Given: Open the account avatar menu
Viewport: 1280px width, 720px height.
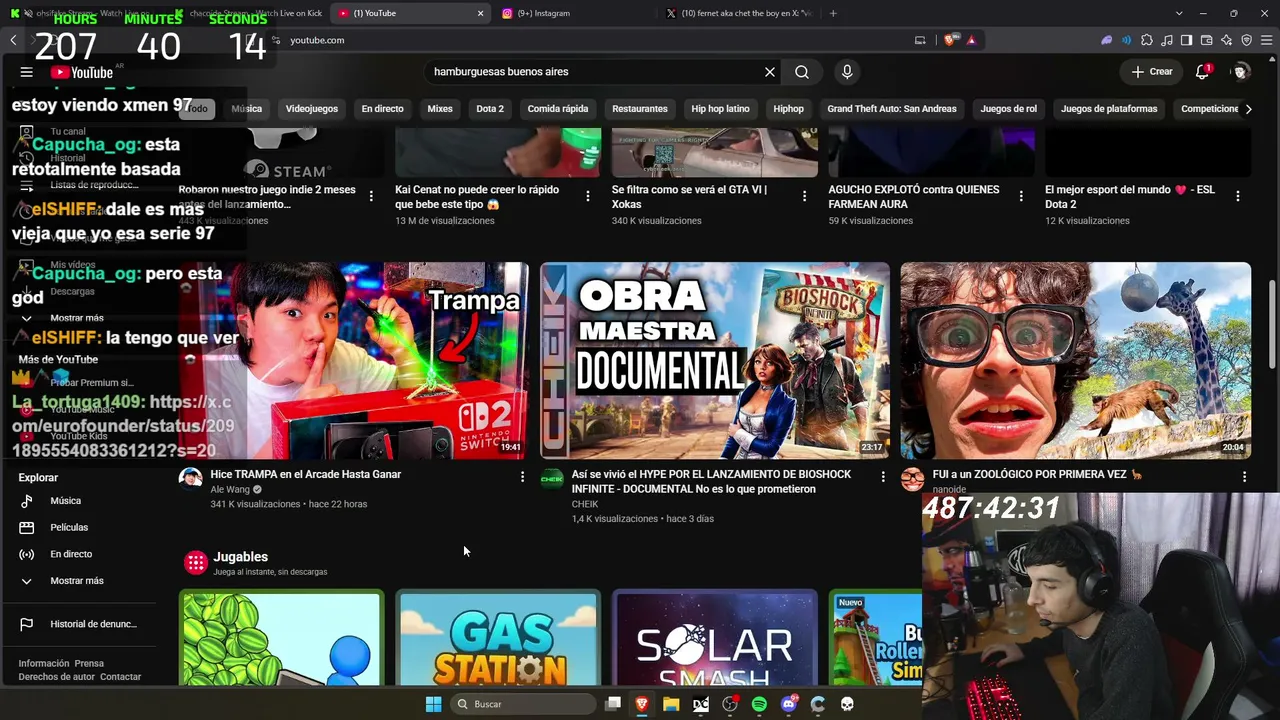Looking at the screenshot, I should pyautogui.click(x=1241, y=72).
